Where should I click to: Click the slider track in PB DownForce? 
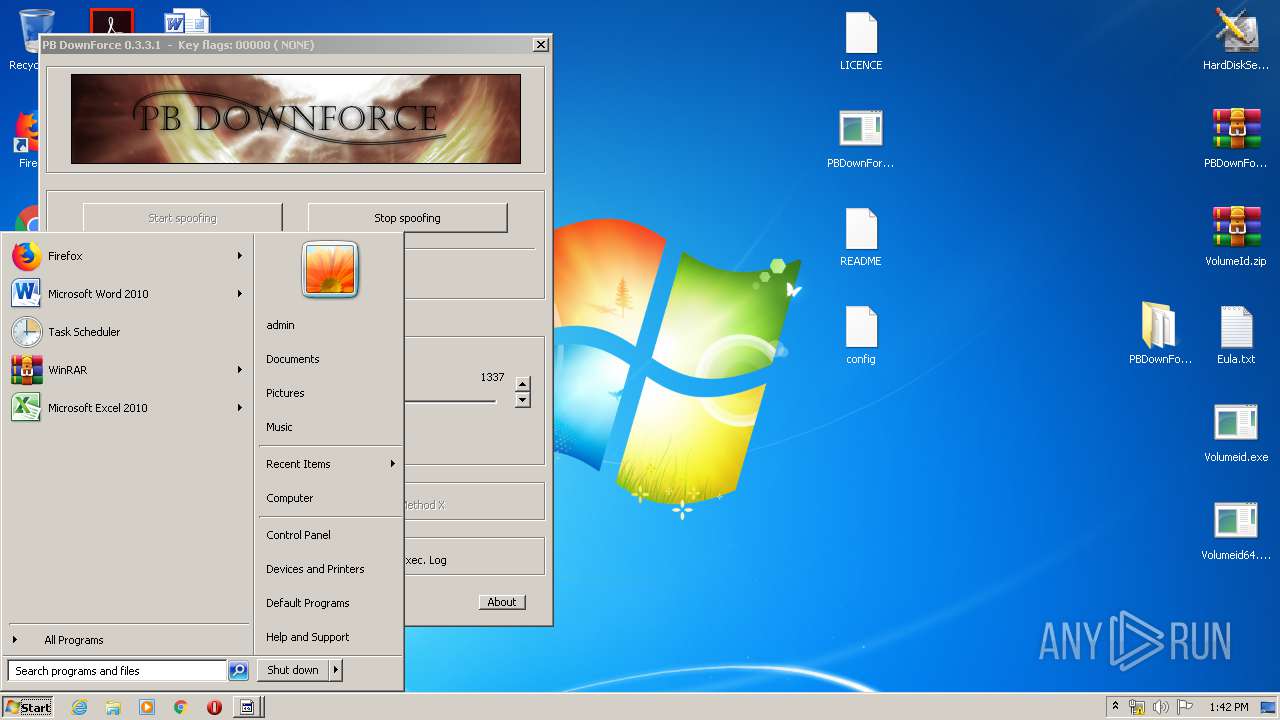click(450, 401)
